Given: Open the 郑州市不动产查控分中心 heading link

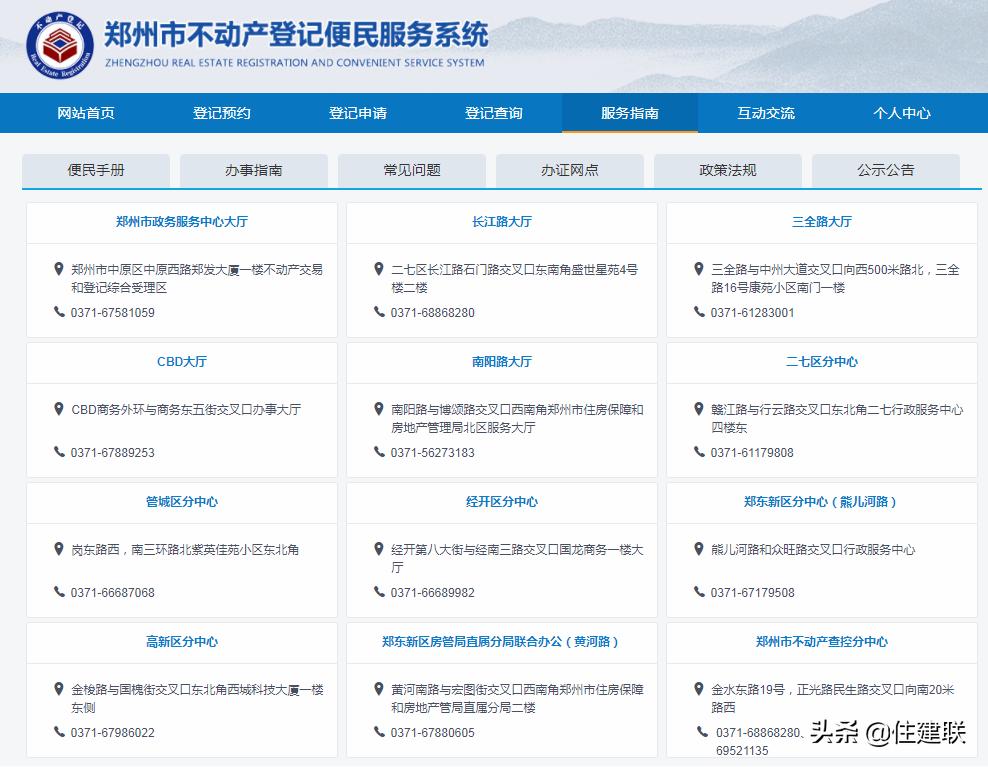Looking at the screenshot, I should [822, 642].
